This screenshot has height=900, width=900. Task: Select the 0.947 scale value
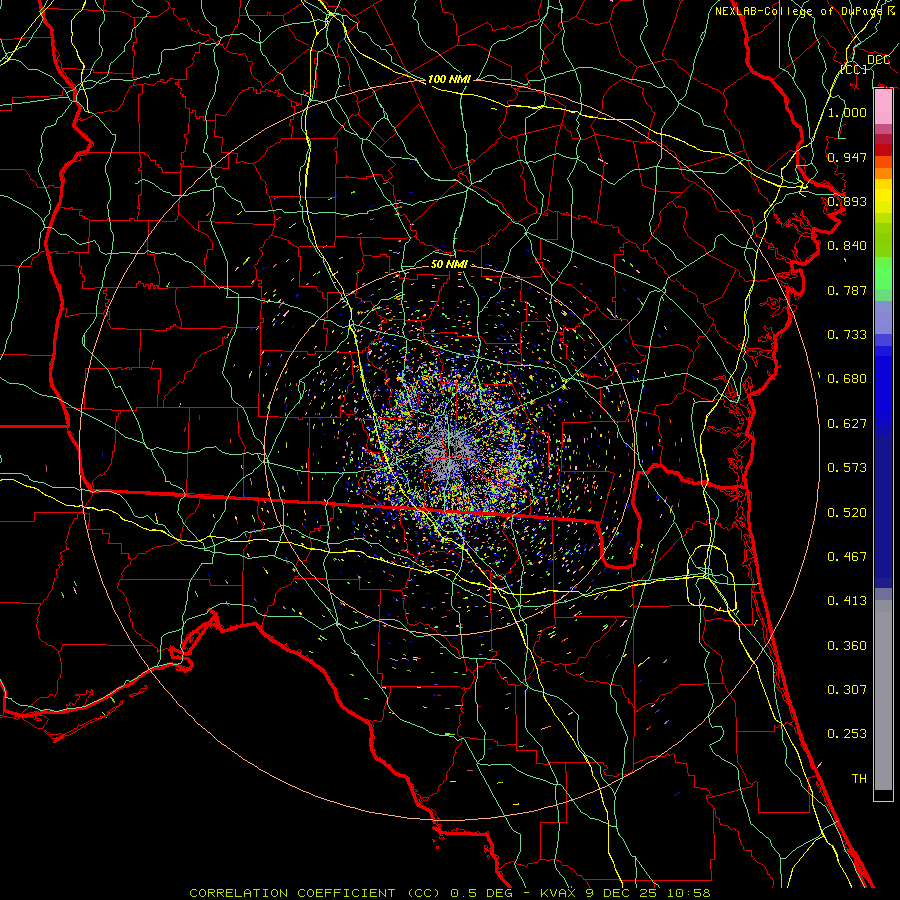pyautogui.click(x=847, y=157)
